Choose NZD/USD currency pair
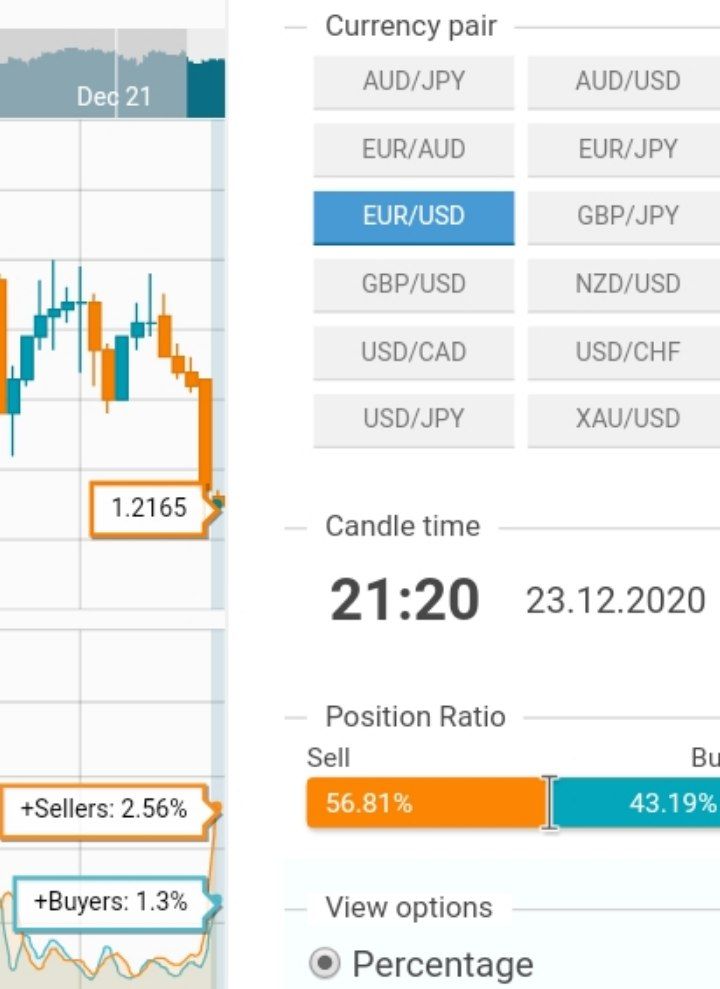The image size is (720, 989). click(x=627, y=284)
